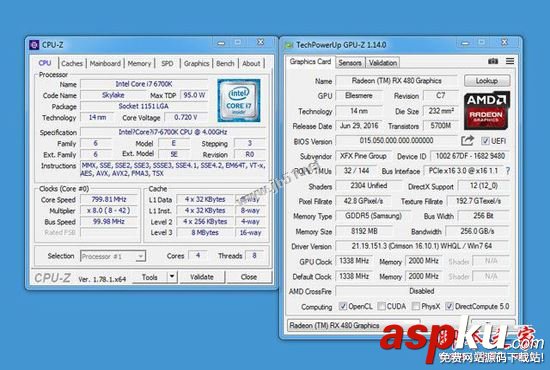The height and width of the screenshot is (370, 550).
Task: Click the 'Skylake' code name value
Action: pos(113,95)
